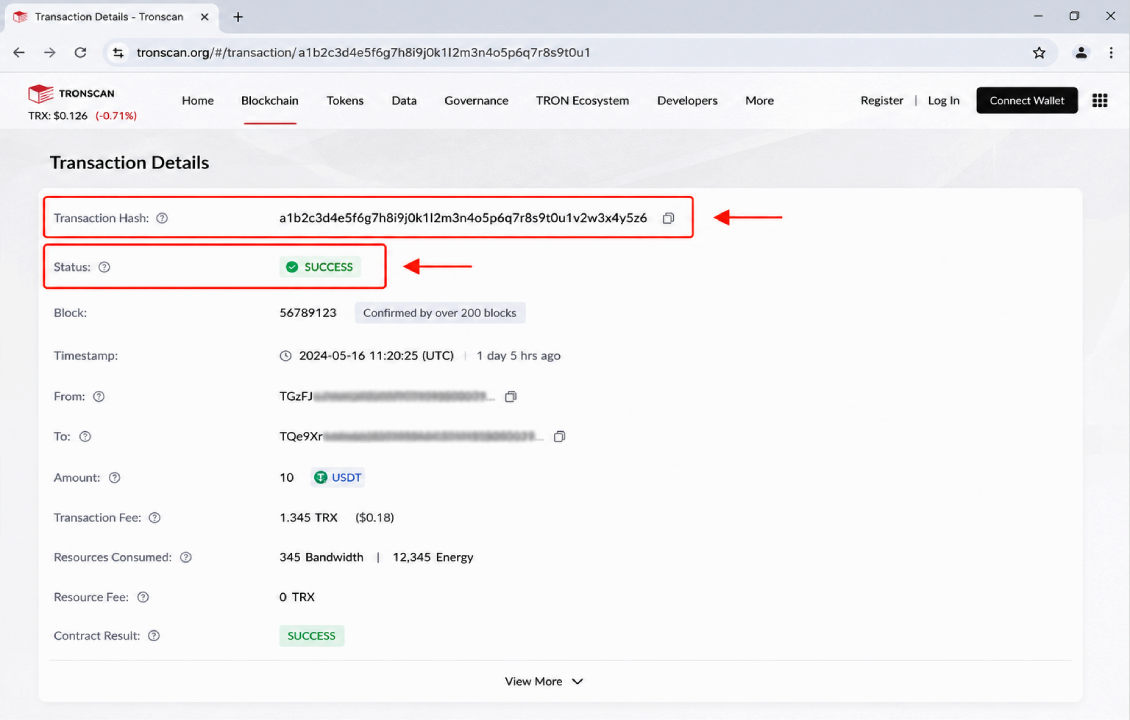Open the Blockchain menu
Screen dimensions: 1130x720
270,100
